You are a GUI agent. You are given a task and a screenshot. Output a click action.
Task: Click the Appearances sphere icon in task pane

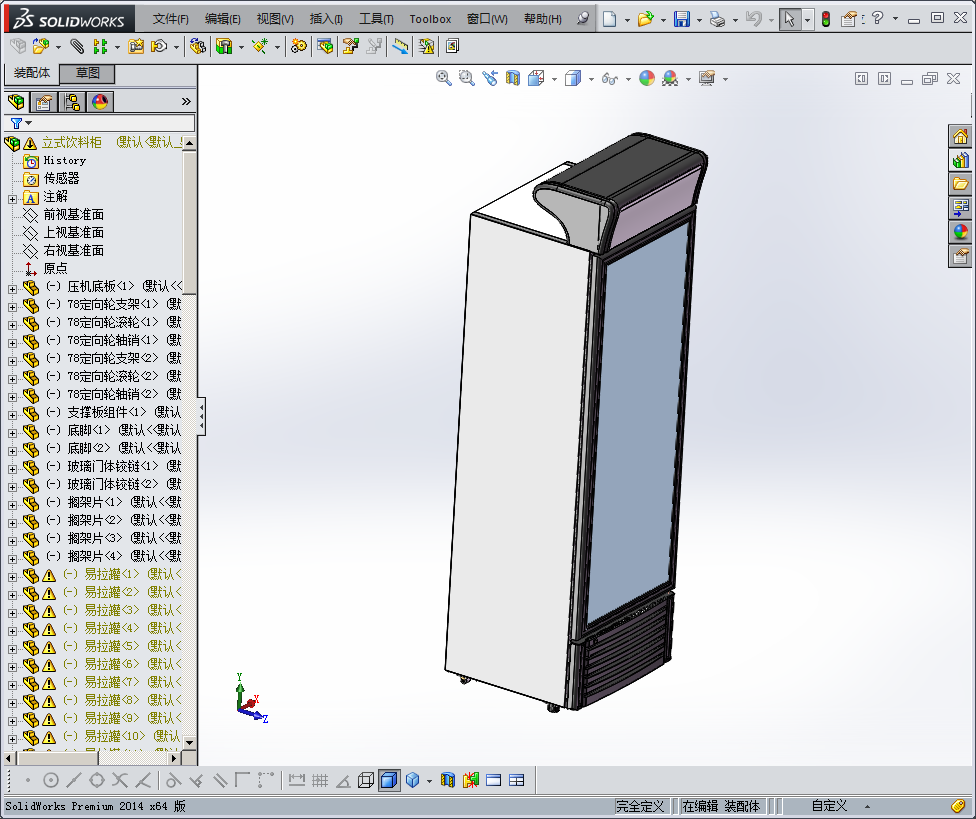pyautogui.click(x=960, y=232)
